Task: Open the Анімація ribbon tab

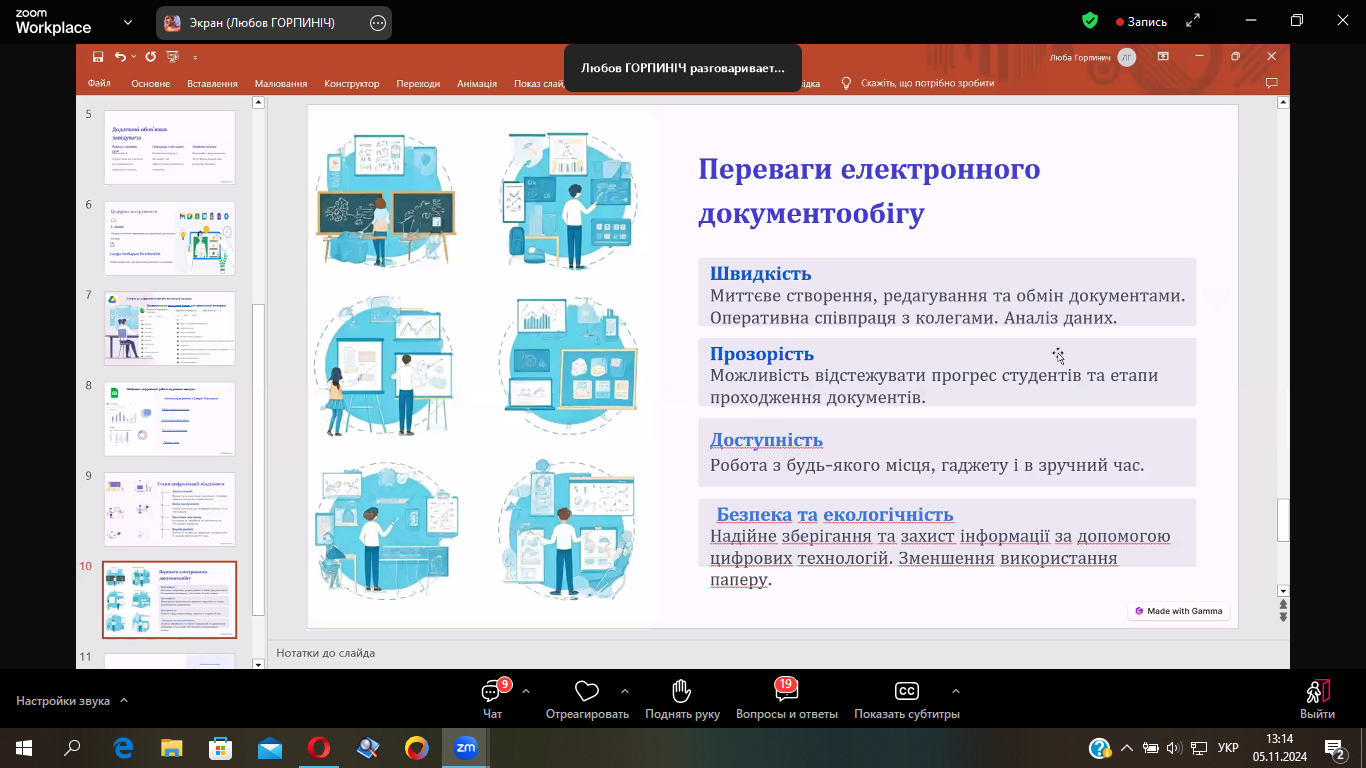Action: pos(477,84)
